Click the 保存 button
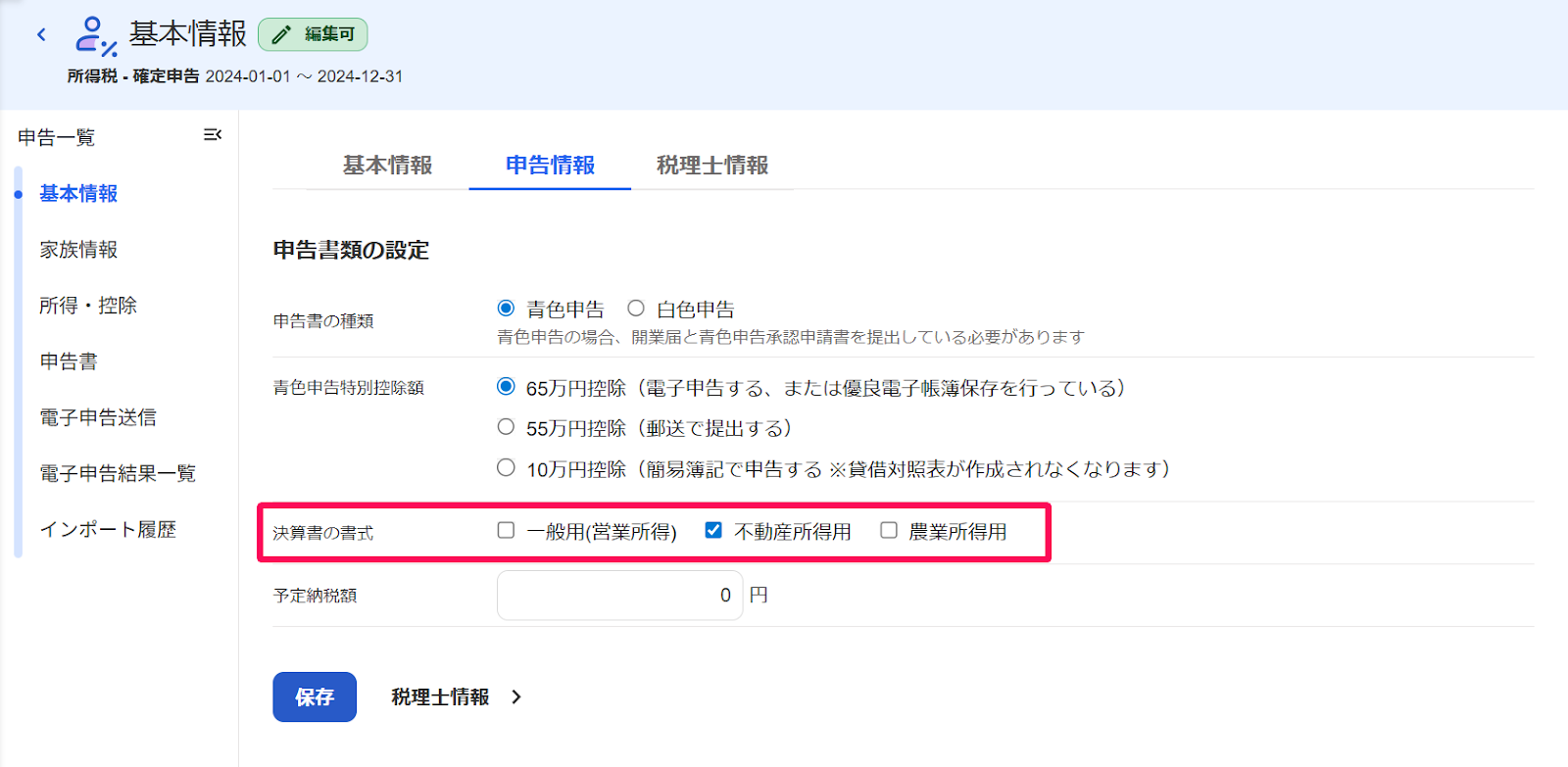The image size is (1568, 767). click(315, 696)
